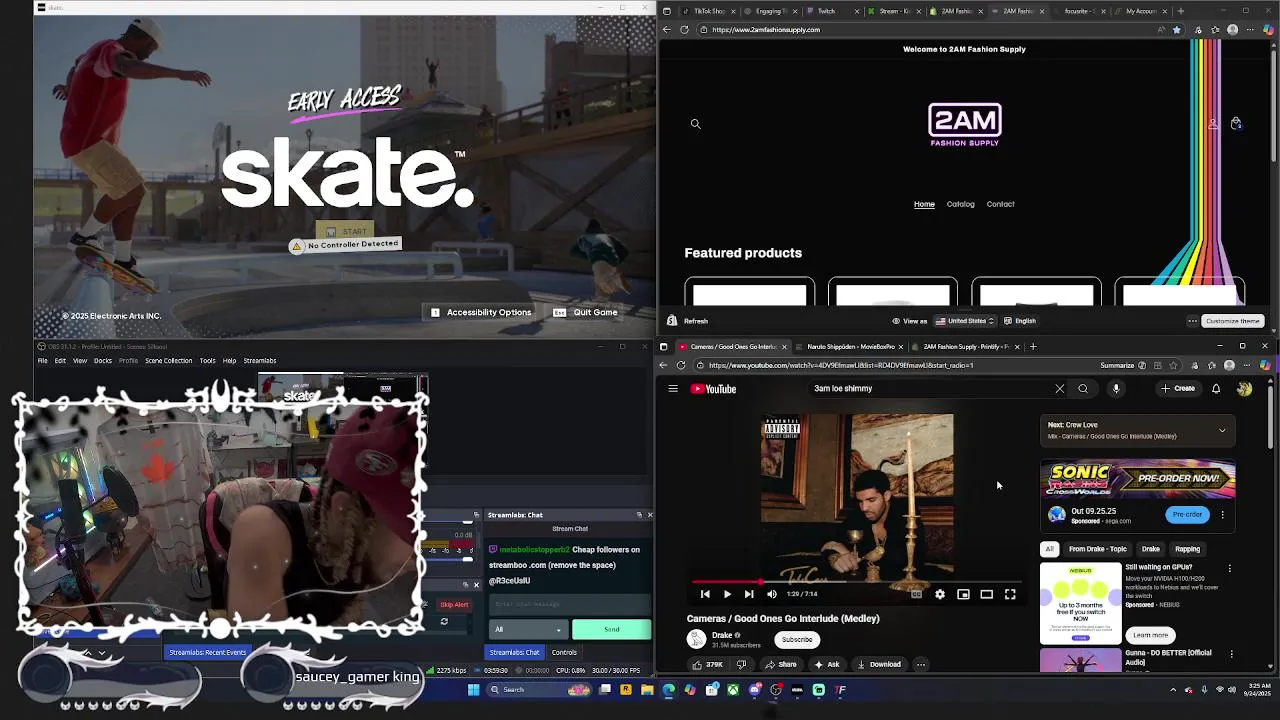The height and width of the screenshot is (720, 1280).
Task: Play the Drake video
Action: tap(727, 594)
